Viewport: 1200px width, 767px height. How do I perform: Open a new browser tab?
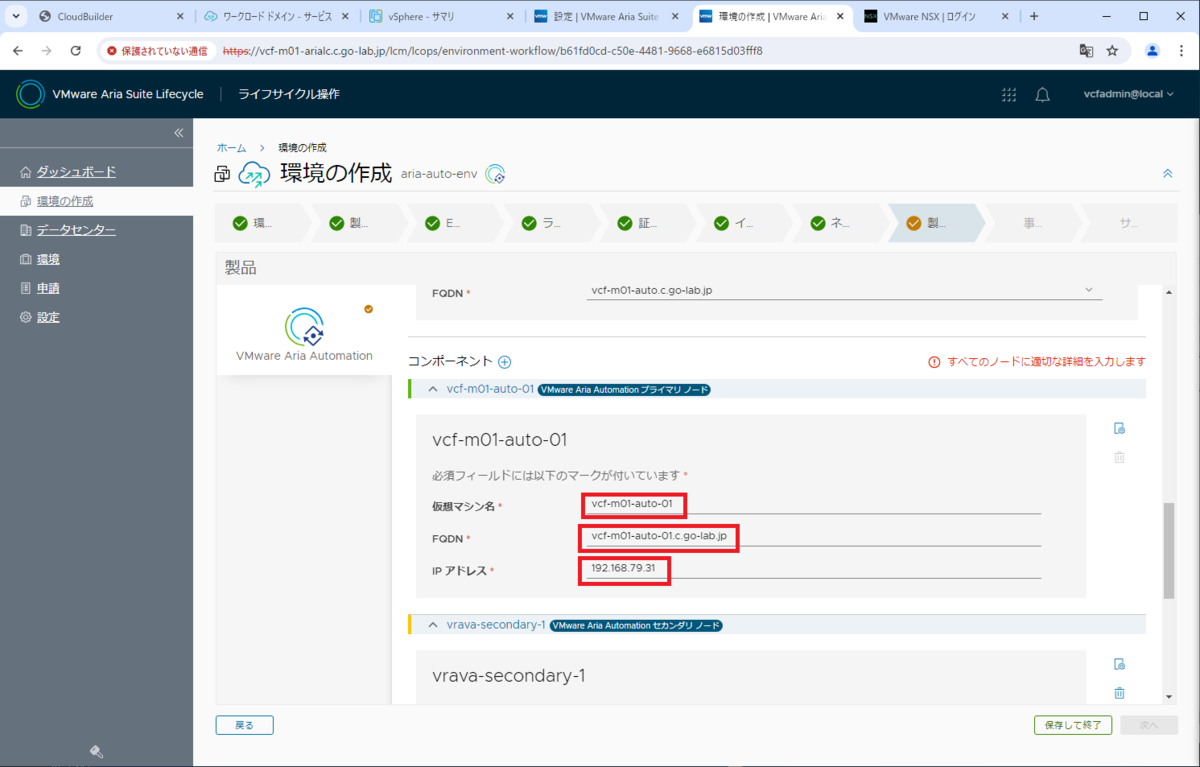pos(1034,16)
